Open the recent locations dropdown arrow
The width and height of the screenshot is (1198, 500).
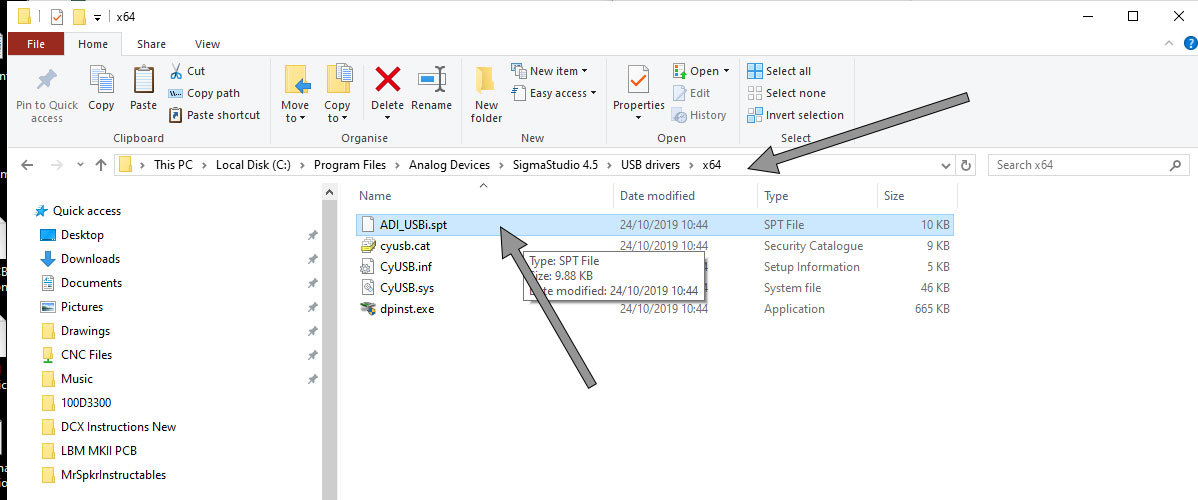[79, 165]
